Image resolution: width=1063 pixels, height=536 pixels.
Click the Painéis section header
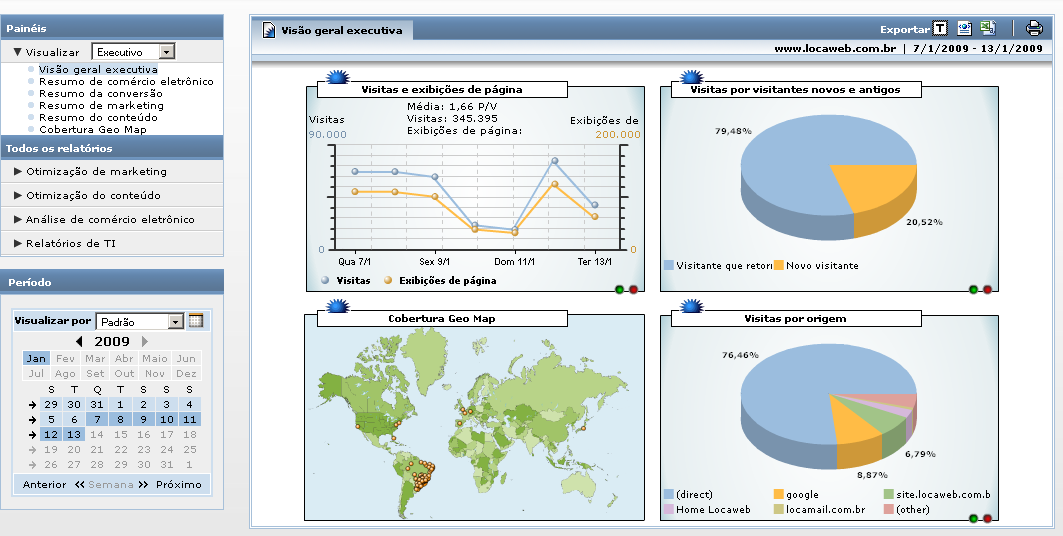click(x=112, y=28)
